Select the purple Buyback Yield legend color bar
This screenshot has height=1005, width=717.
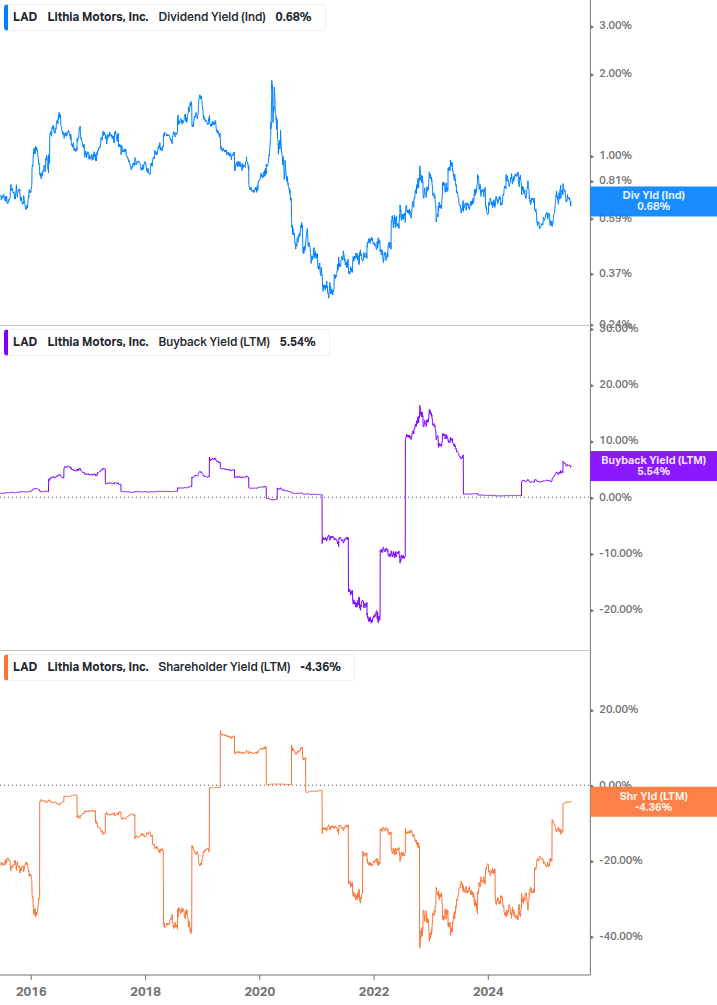6,342
